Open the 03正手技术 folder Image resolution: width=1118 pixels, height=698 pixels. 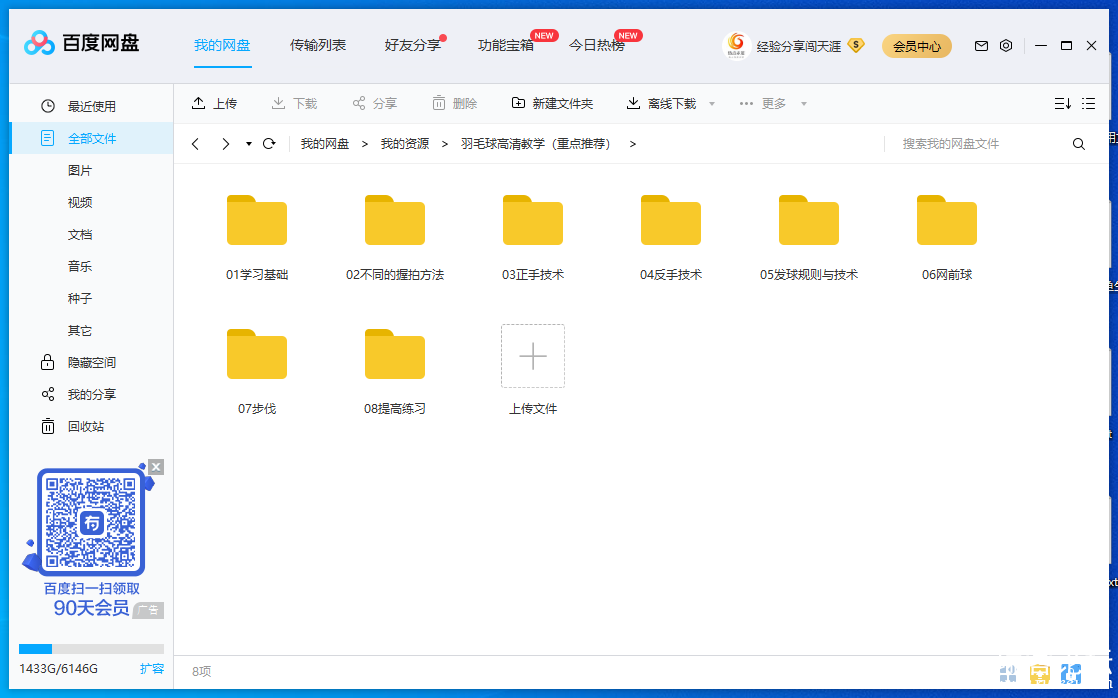(x=533, y=220)
